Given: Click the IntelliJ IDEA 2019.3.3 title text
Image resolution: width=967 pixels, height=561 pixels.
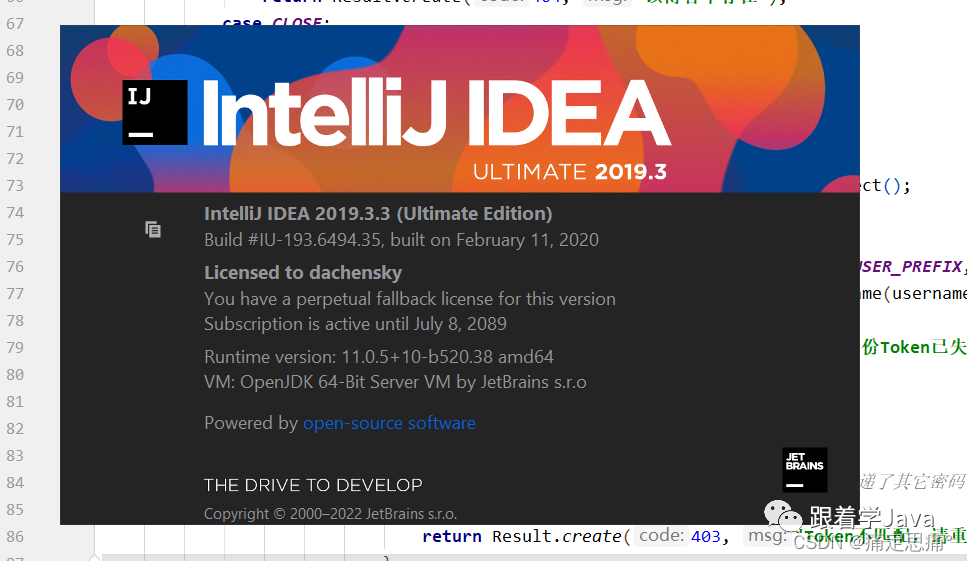Looking at the screenshot, I should pyautogui.click(x=378, y=213).
